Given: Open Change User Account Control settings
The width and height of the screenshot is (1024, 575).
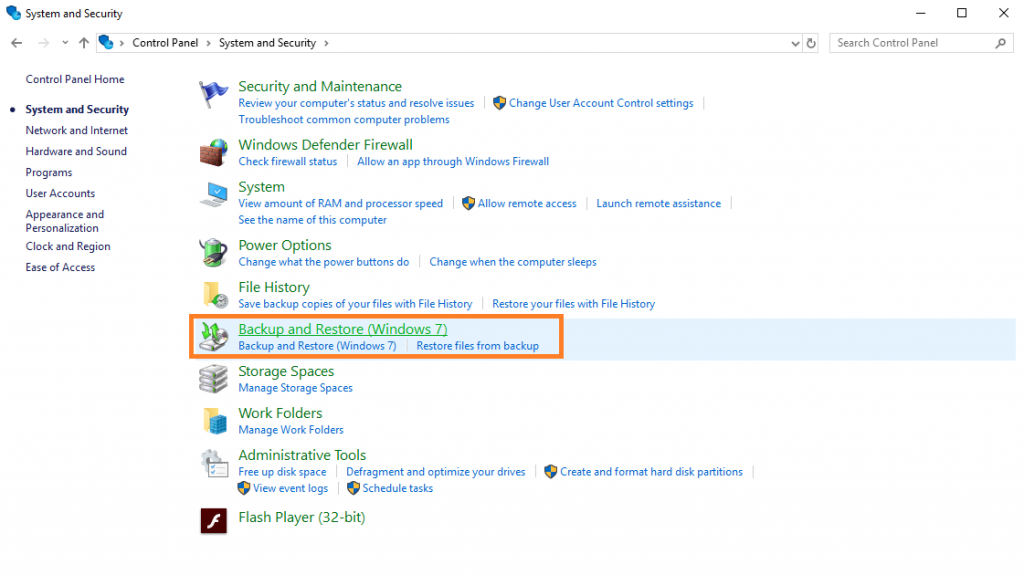Looking at the screenshot, I should coord(600,103).
